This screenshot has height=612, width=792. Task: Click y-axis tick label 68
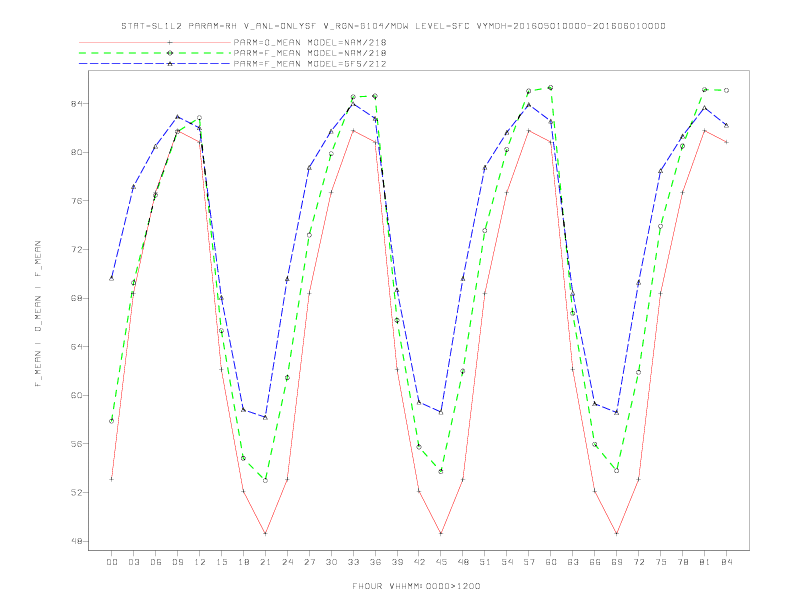[x=77, y=298]
